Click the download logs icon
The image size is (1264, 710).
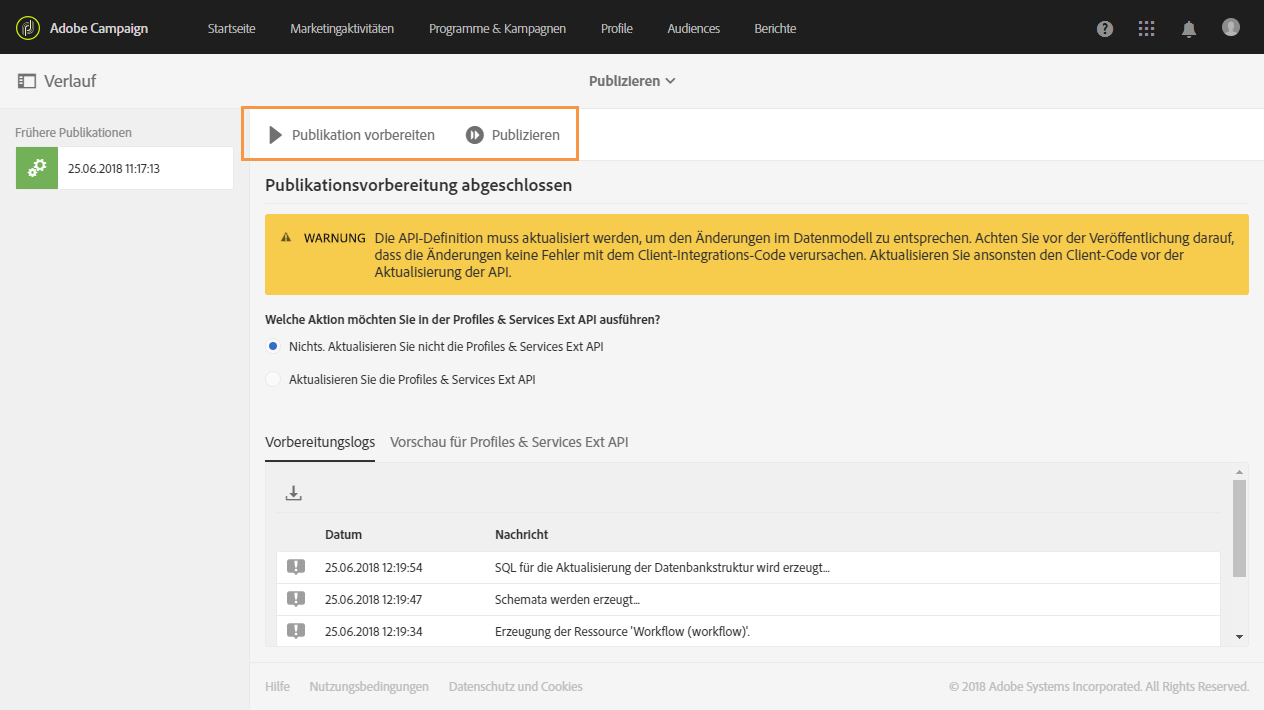tap(293, 493)
